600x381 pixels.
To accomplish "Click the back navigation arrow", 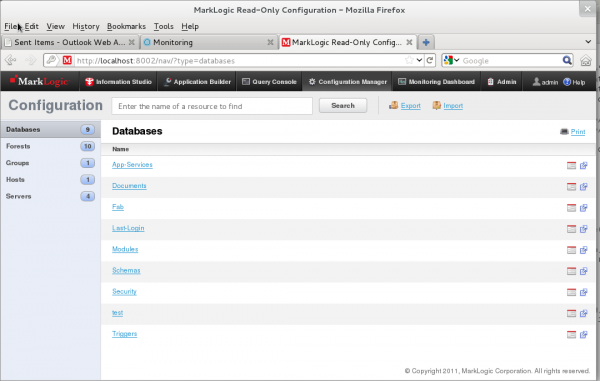I will pos(11,60).
